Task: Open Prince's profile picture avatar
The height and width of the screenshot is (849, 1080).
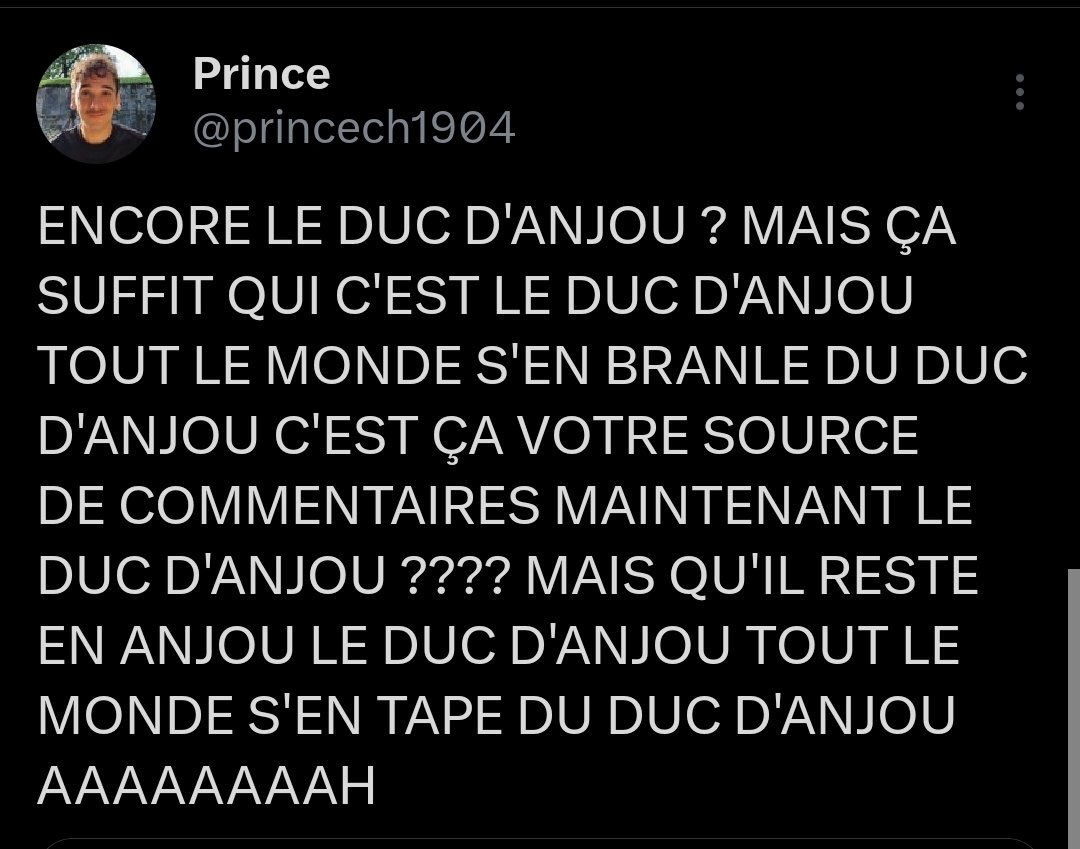Action: tap(96, 104)
